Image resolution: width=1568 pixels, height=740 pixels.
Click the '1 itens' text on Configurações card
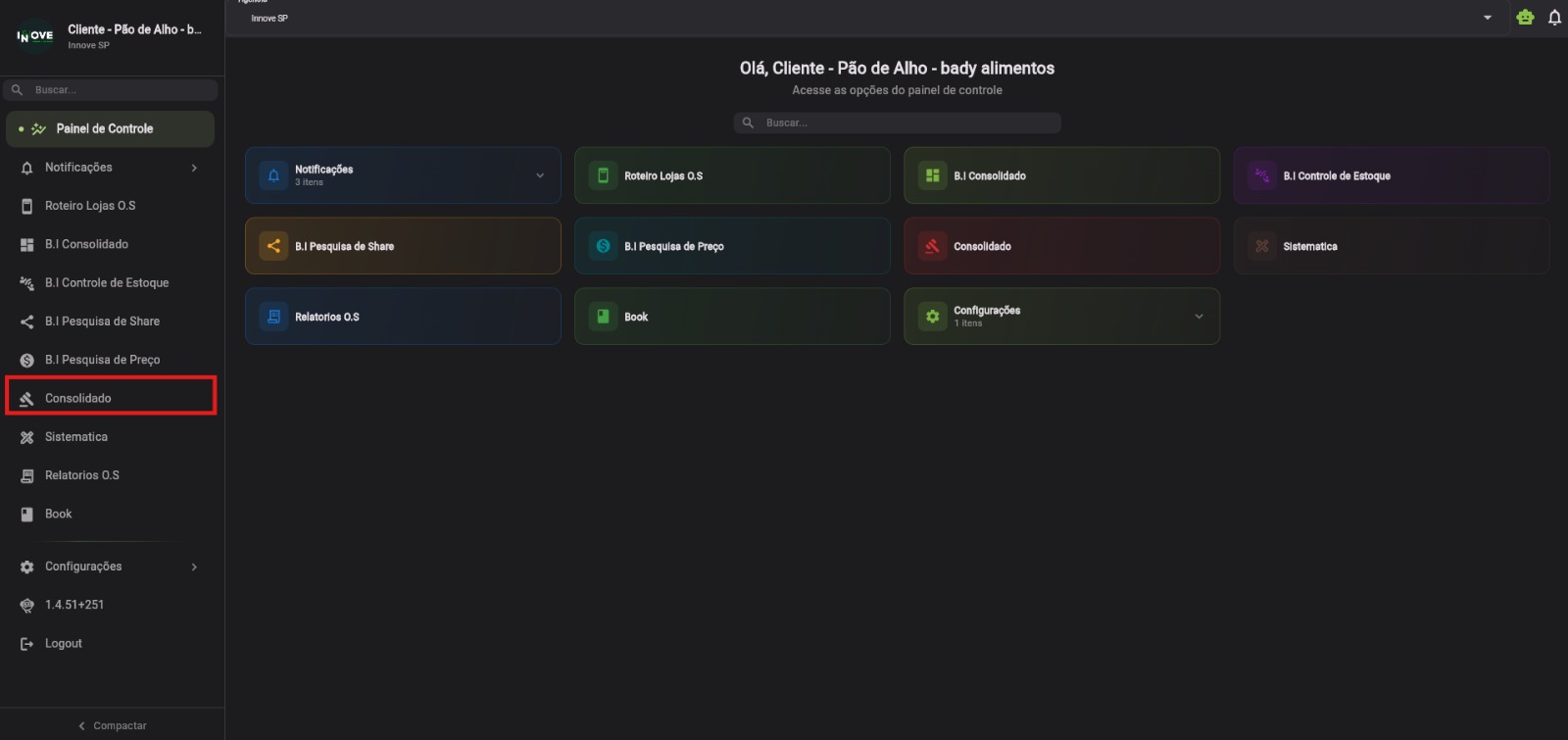tap(967, 323)
